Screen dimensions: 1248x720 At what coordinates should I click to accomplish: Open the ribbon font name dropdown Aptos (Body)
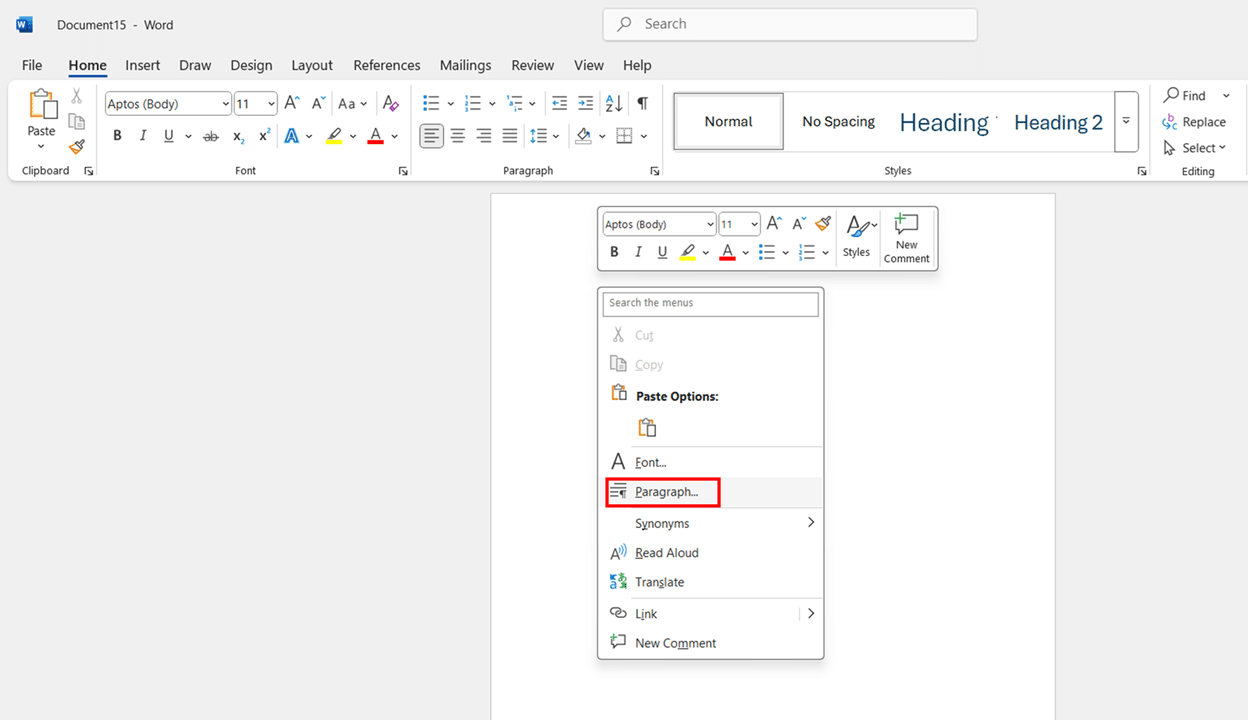click(225, 103)
